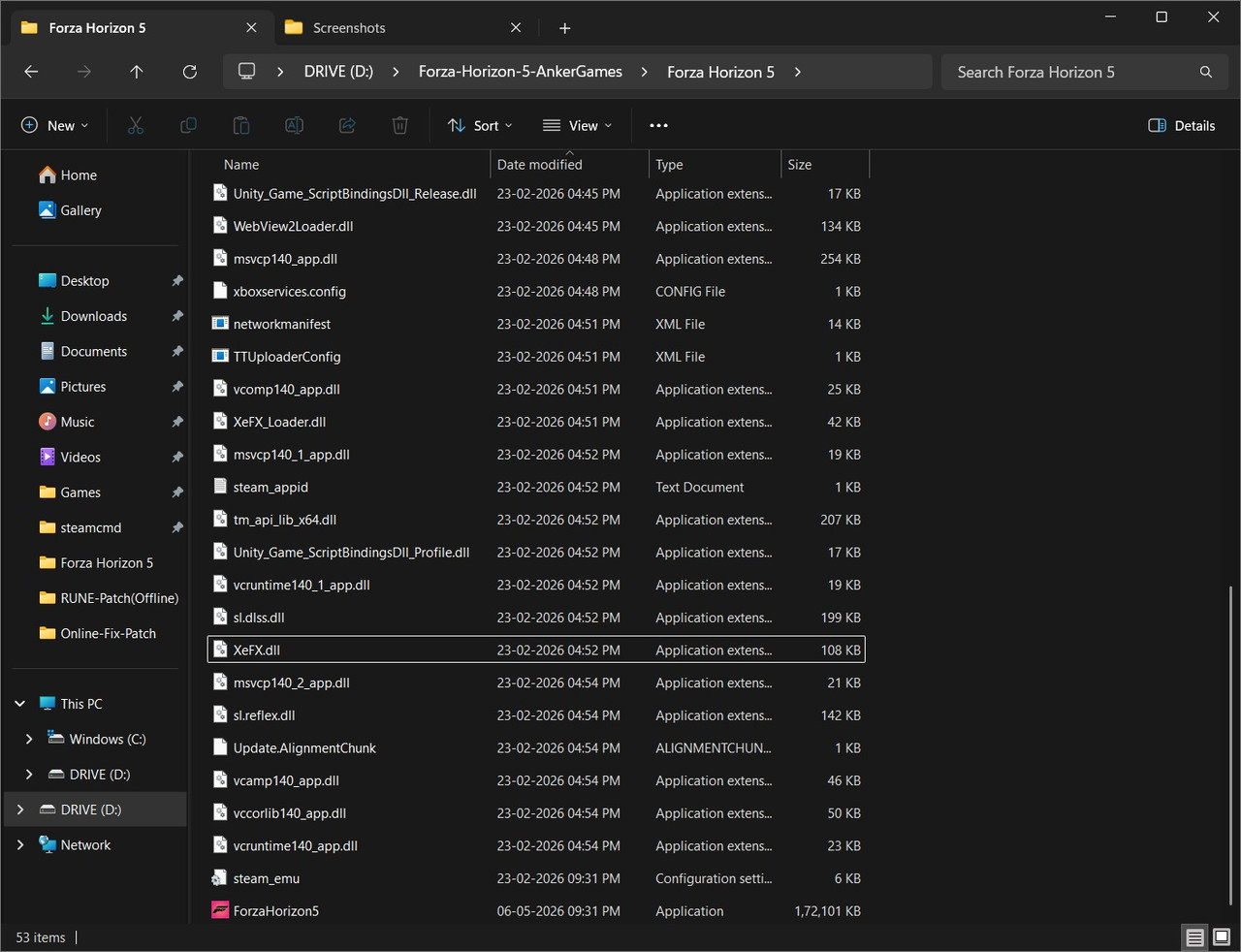This screenshot has height=952, width=1241.
Task: Expand the Network tree node
Action: pos(20,844)
